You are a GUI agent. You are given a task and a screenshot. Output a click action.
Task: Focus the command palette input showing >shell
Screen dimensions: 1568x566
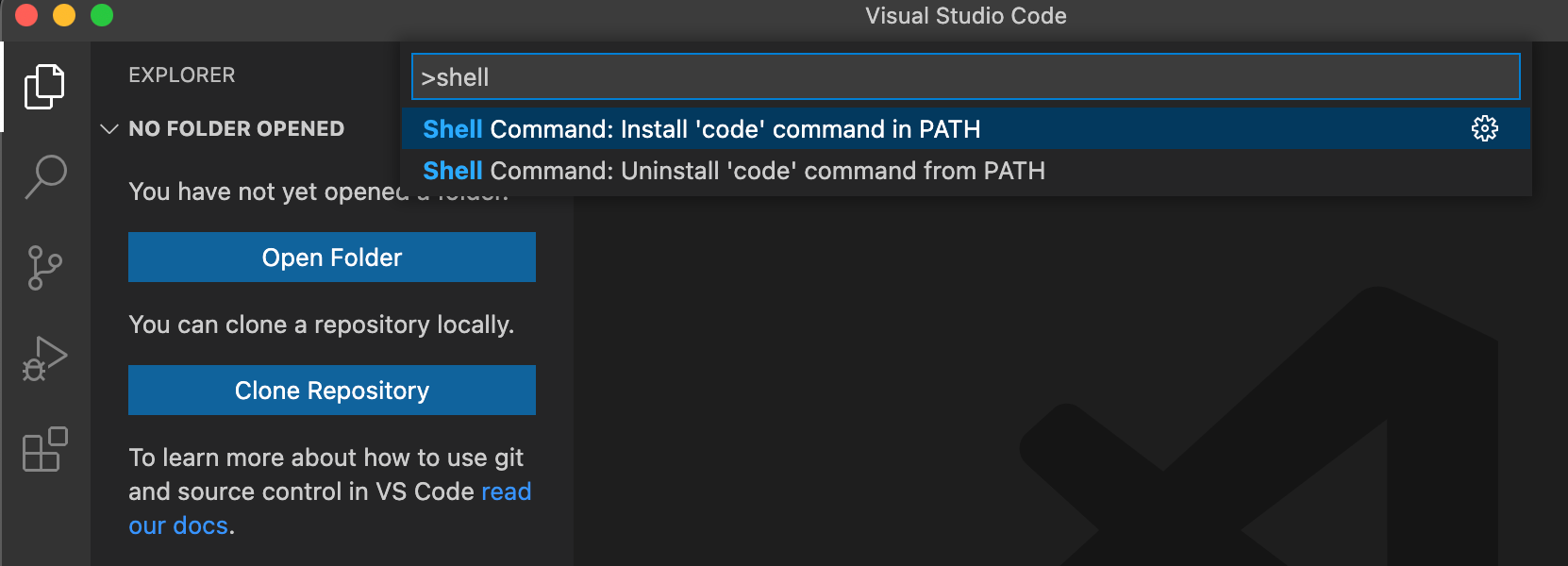965,76
